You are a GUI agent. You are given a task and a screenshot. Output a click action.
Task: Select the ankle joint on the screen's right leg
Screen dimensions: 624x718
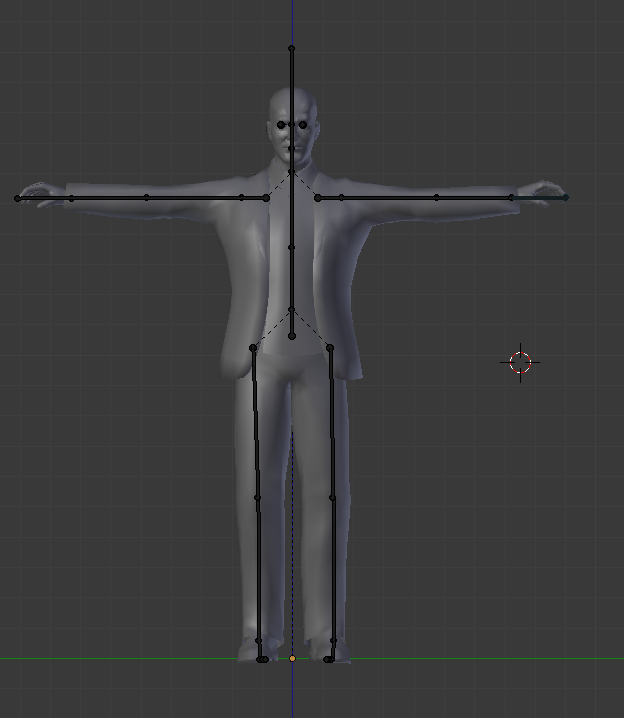[x=333, y=641]
